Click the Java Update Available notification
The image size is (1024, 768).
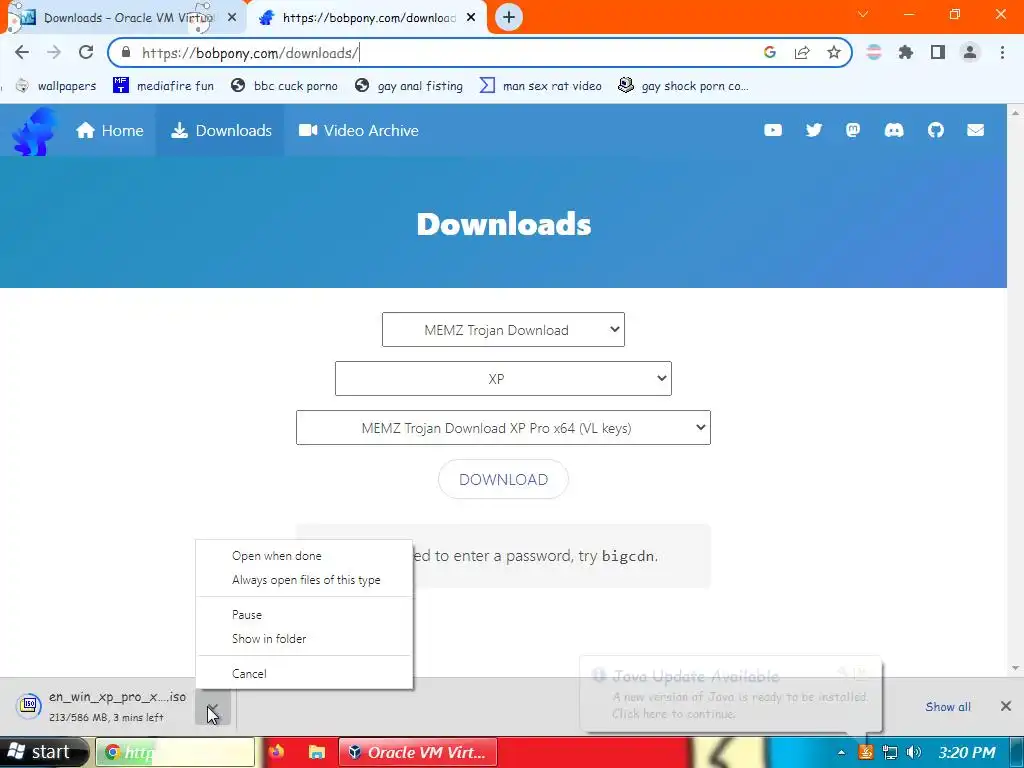pyautogui.click(x=730, y=694)
